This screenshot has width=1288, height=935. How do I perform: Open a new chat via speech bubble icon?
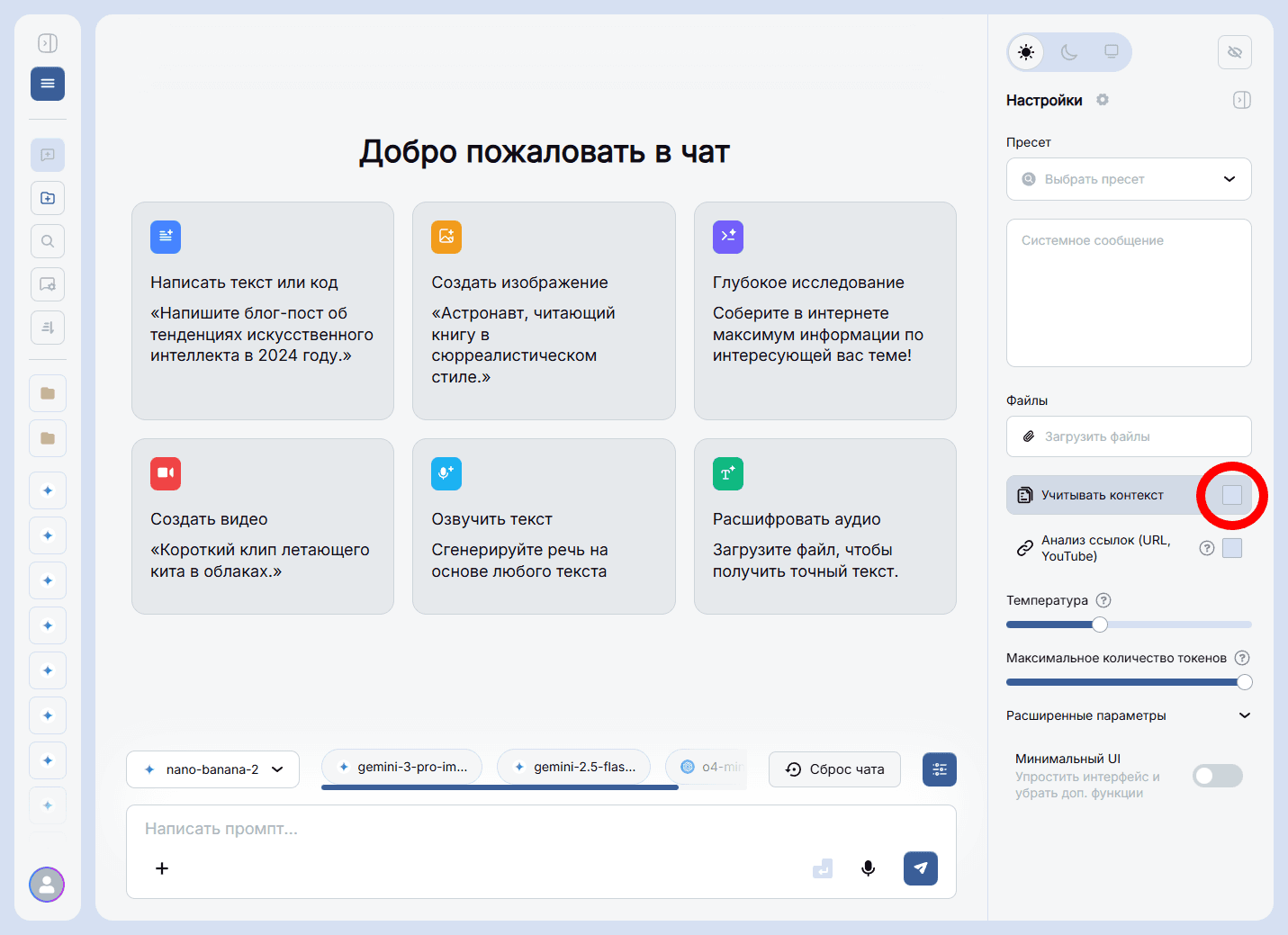pyautogui.click(x=47, y=155)
